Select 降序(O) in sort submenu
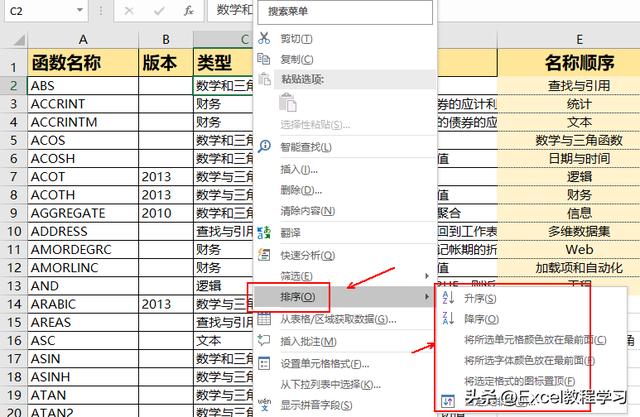The image size is (640, 417). point(481,319)
